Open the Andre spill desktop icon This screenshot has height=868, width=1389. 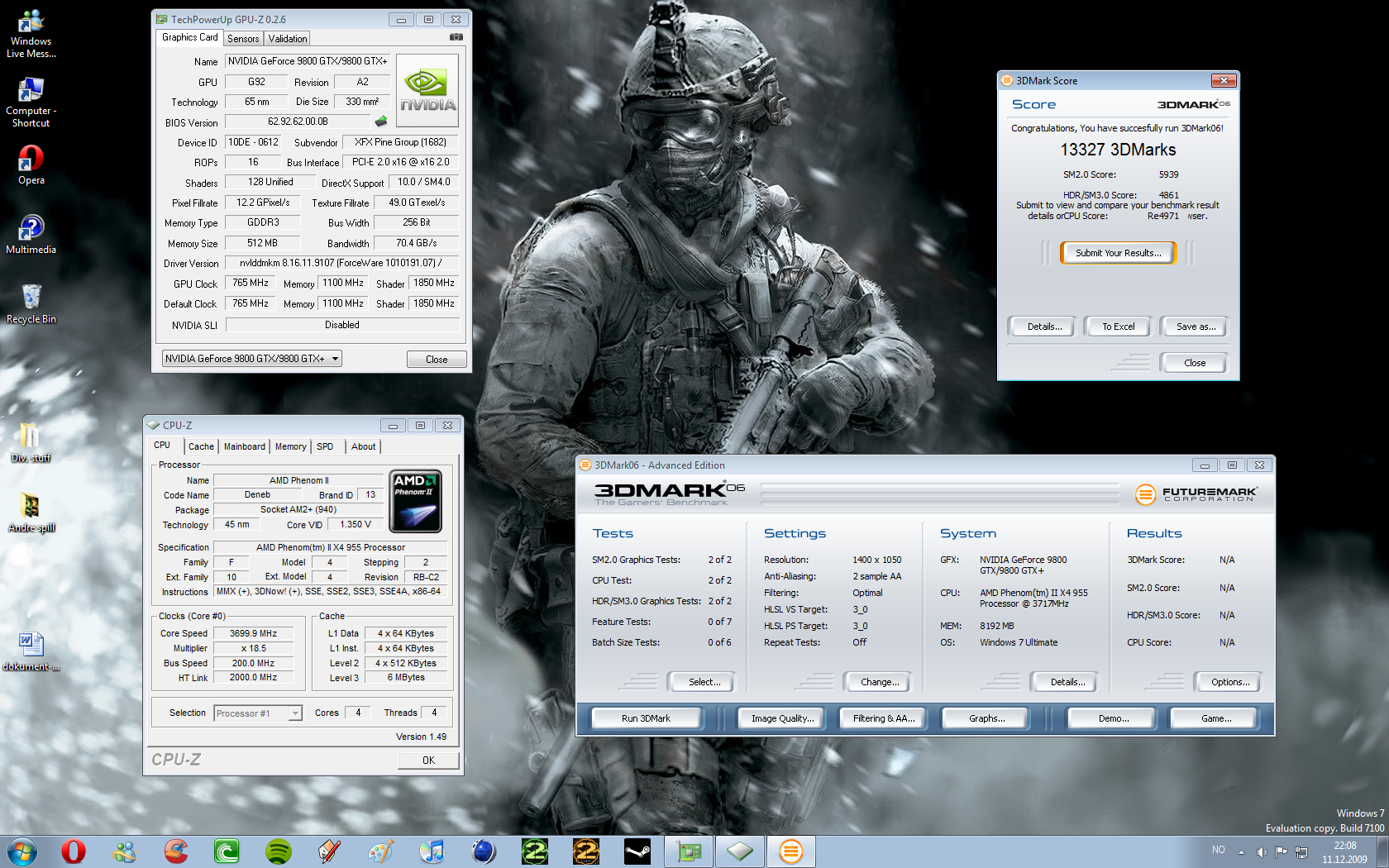(x=31, y=513)
